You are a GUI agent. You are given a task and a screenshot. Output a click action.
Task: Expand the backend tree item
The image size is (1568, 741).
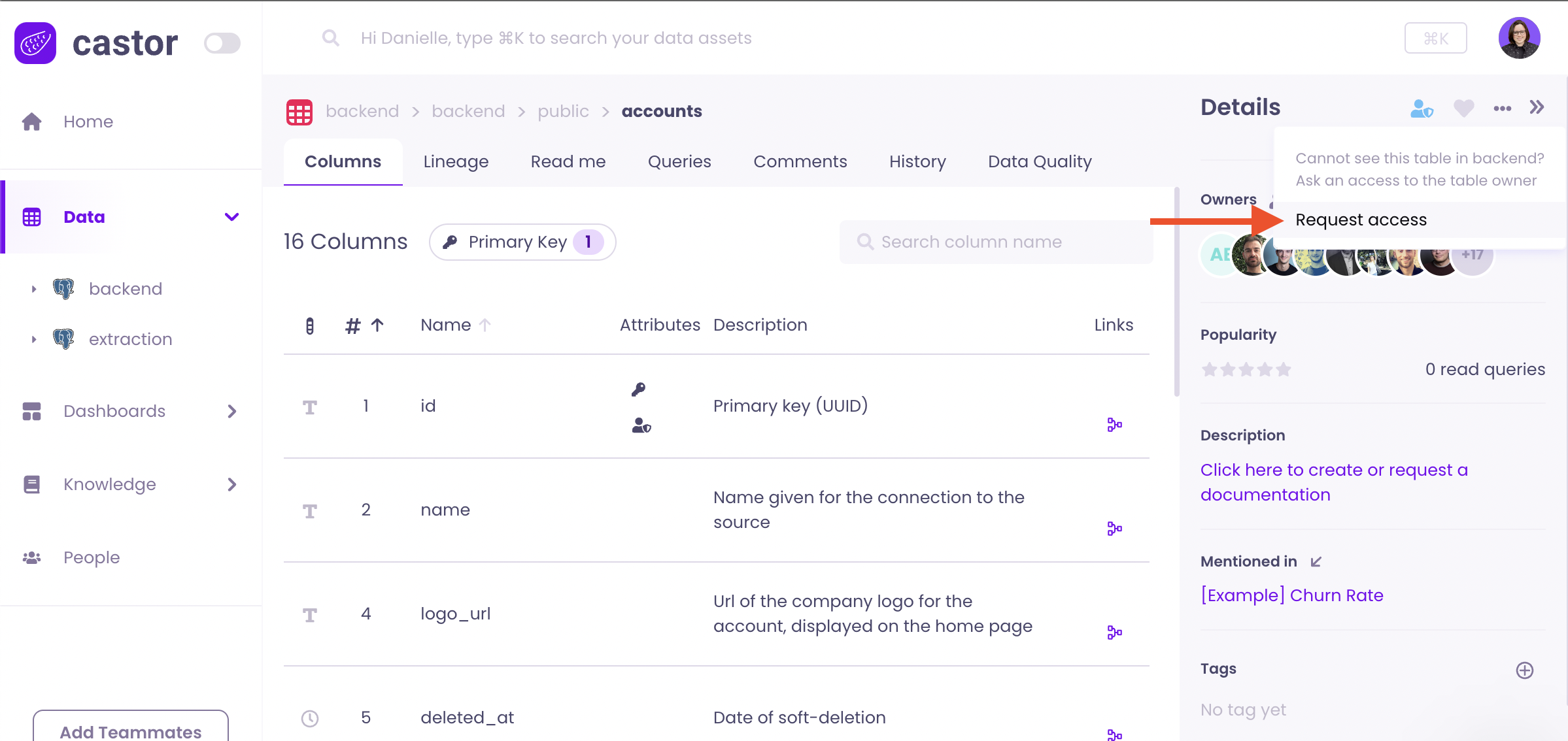(x=34, y=289)
